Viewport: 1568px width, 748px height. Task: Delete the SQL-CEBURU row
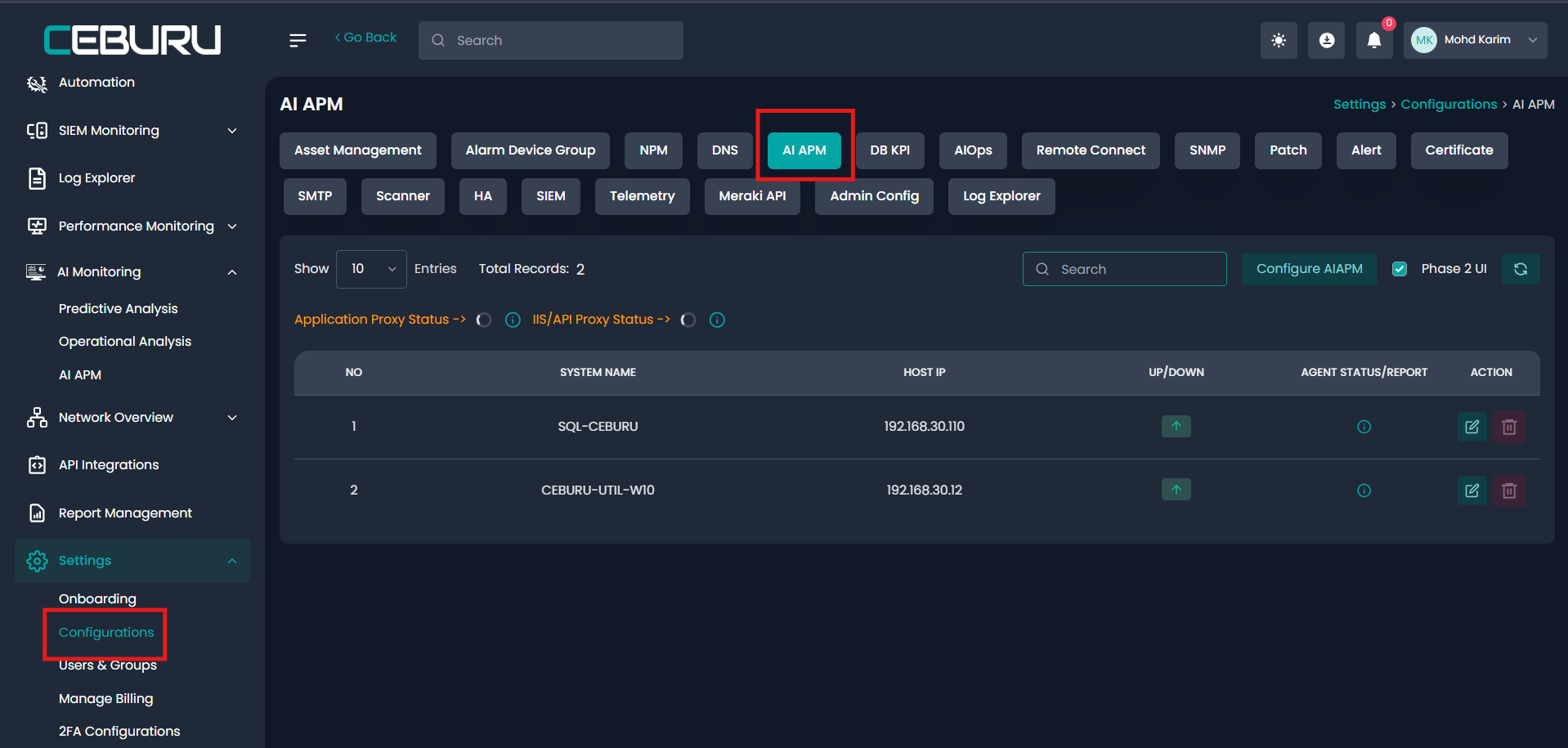point(1509,427)
